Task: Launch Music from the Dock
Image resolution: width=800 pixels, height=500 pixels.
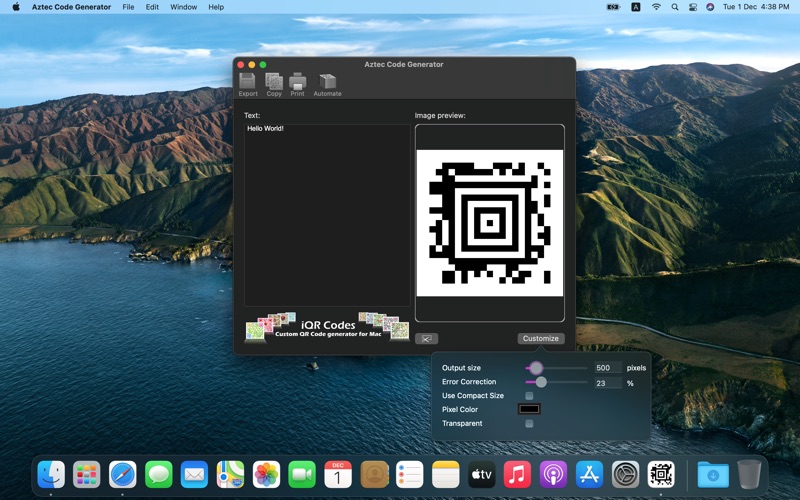Action: tap(517, 475)
